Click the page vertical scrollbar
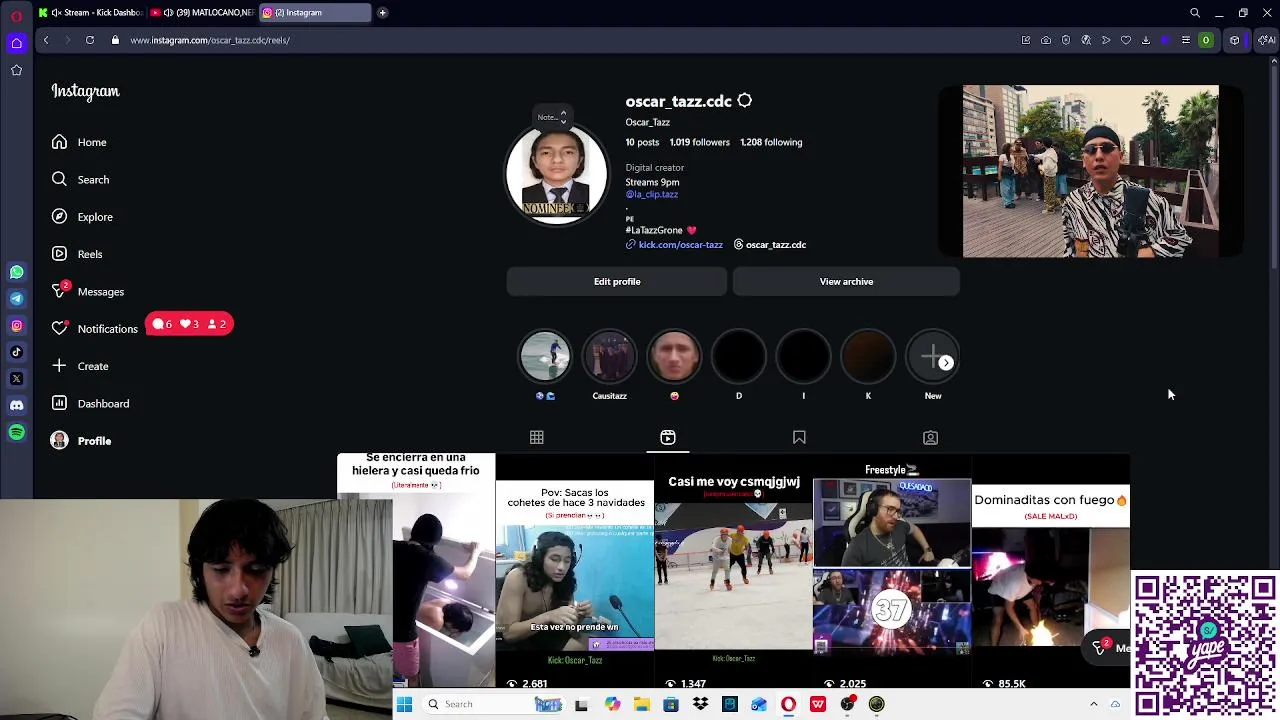 tap(1273, 165)
